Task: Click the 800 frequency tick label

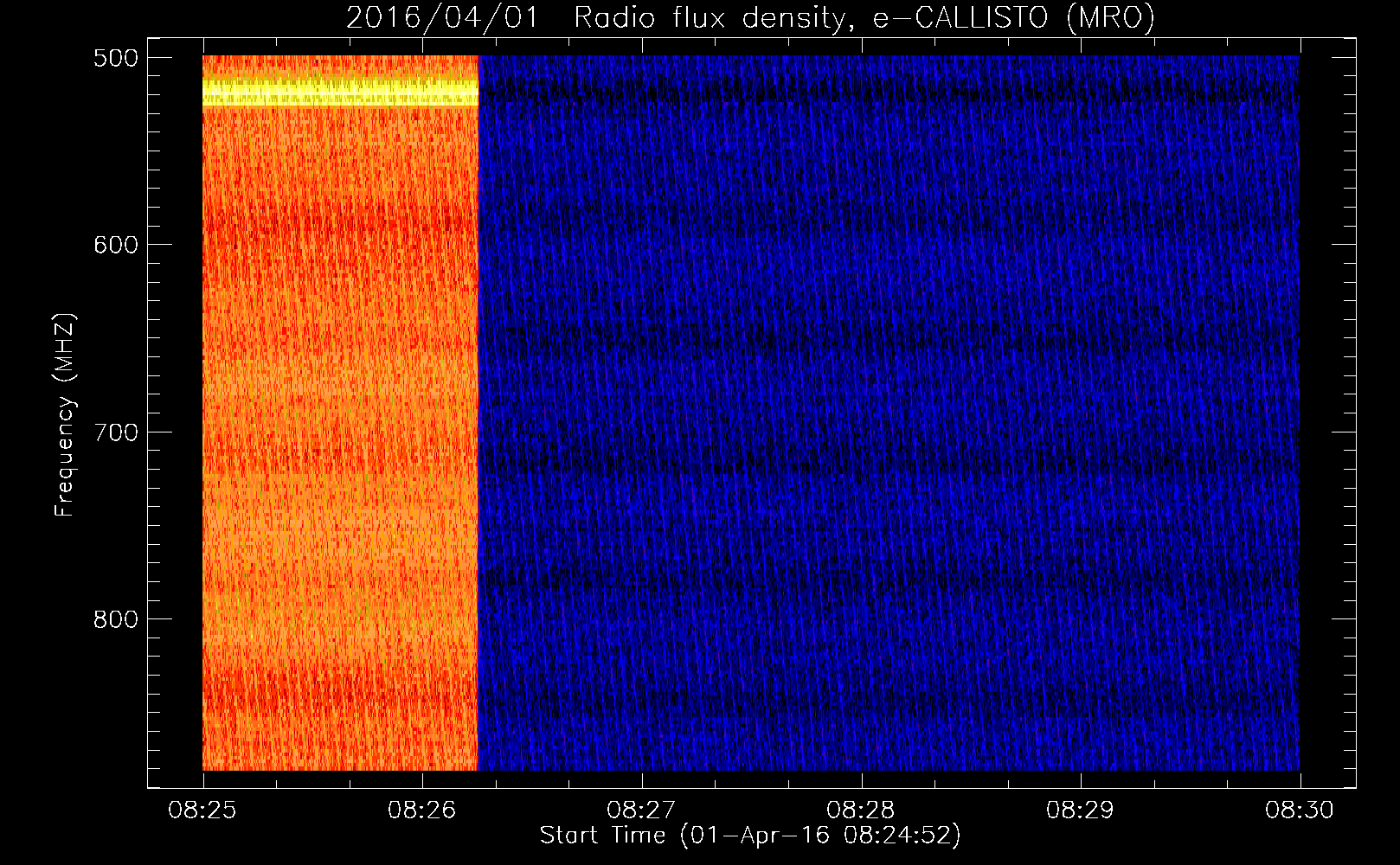Action: pos(116,619)
